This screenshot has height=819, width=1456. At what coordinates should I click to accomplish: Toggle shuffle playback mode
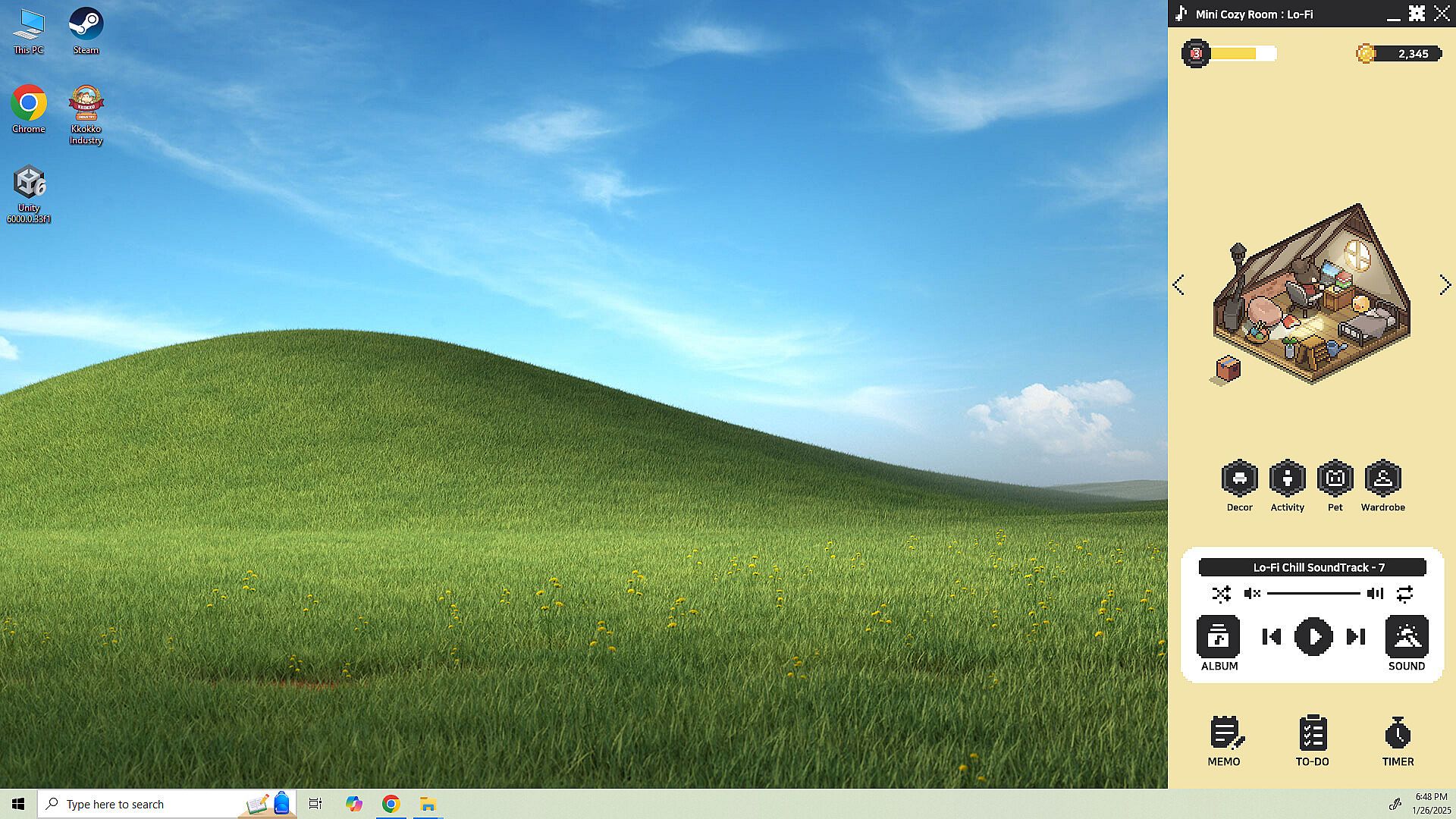1221,594
